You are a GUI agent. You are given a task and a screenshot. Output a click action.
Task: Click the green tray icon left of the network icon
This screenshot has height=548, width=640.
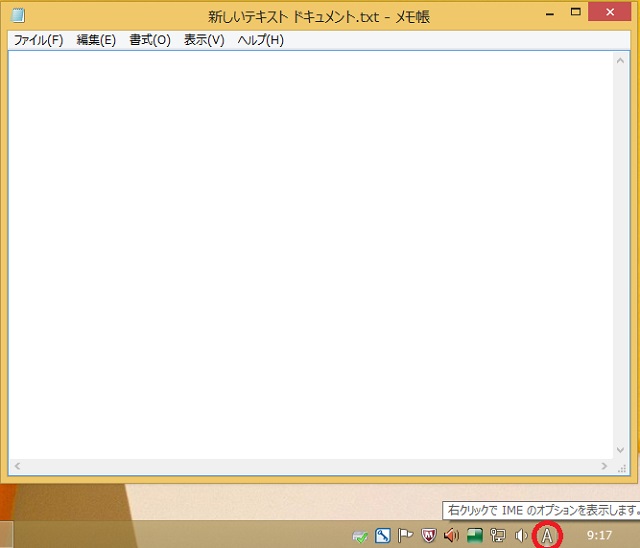[x=475, y=536]
